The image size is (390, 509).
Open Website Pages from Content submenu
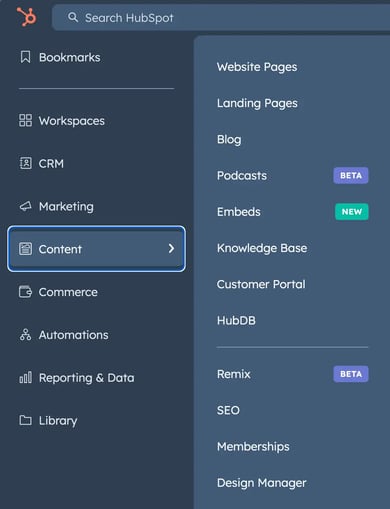[x=257, y=67]
